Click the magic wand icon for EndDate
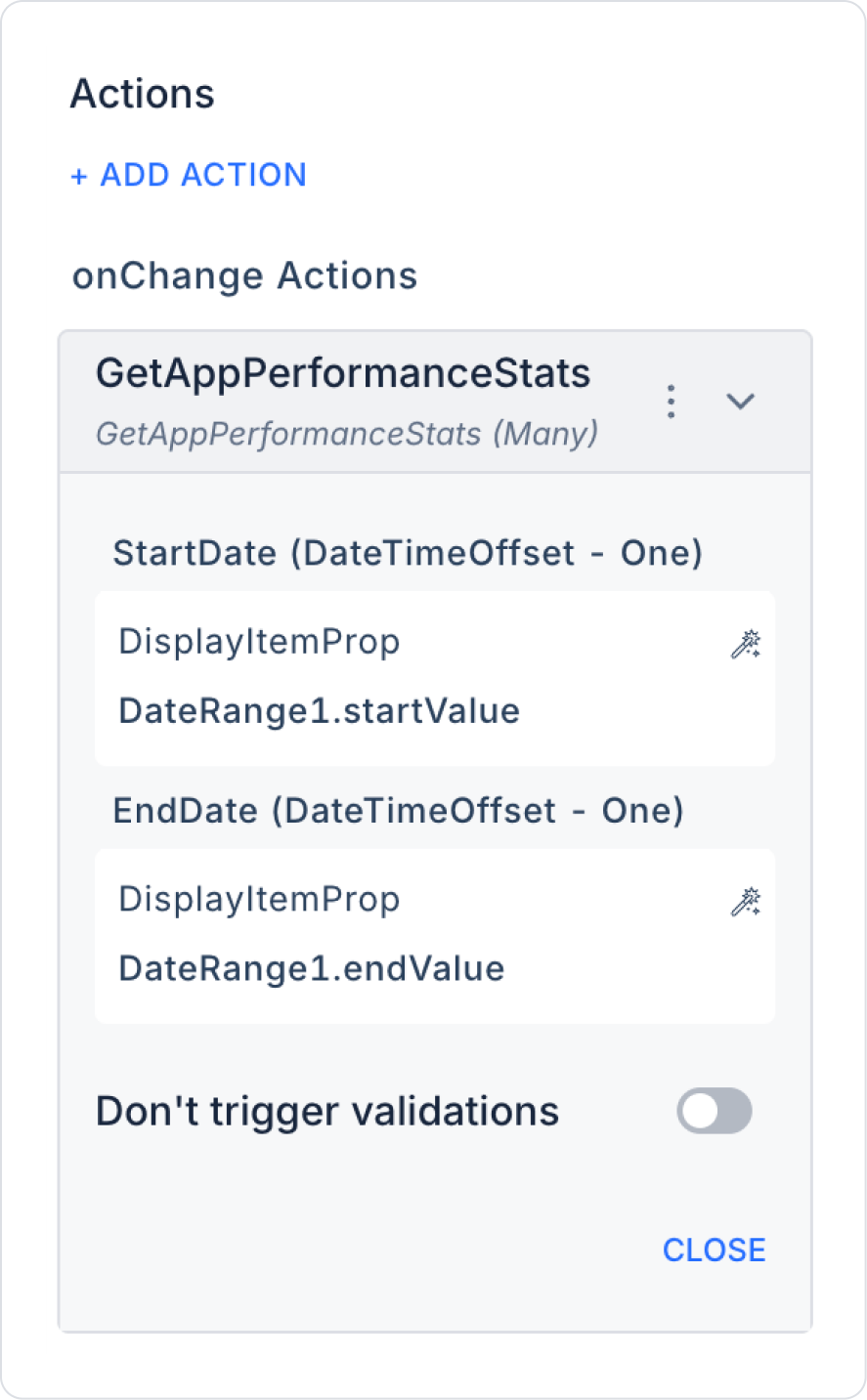Image resolution: width=867 pixels, height=1400 pixels. [746, 902]
